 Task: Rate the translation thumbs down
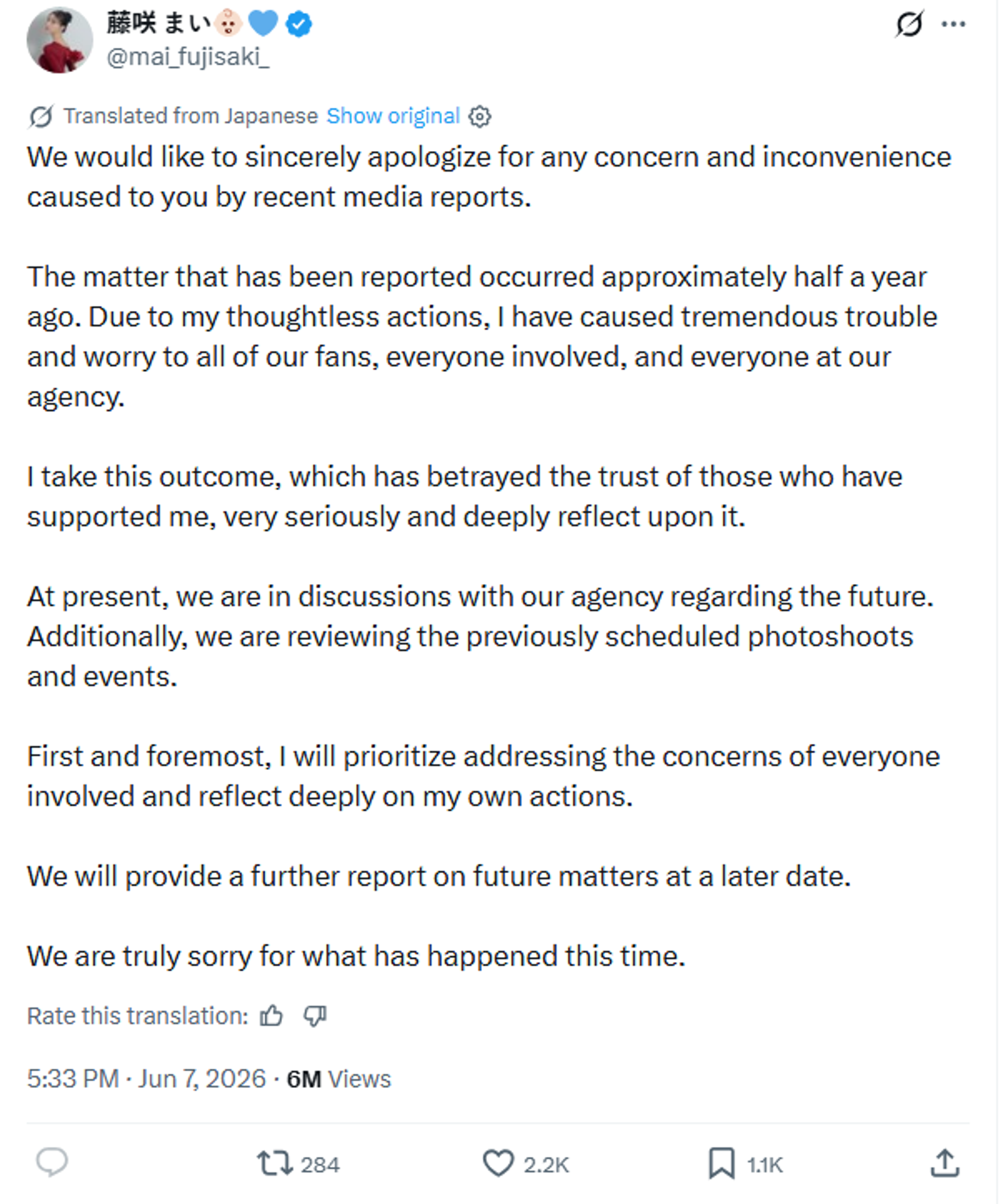[315, 1015]
